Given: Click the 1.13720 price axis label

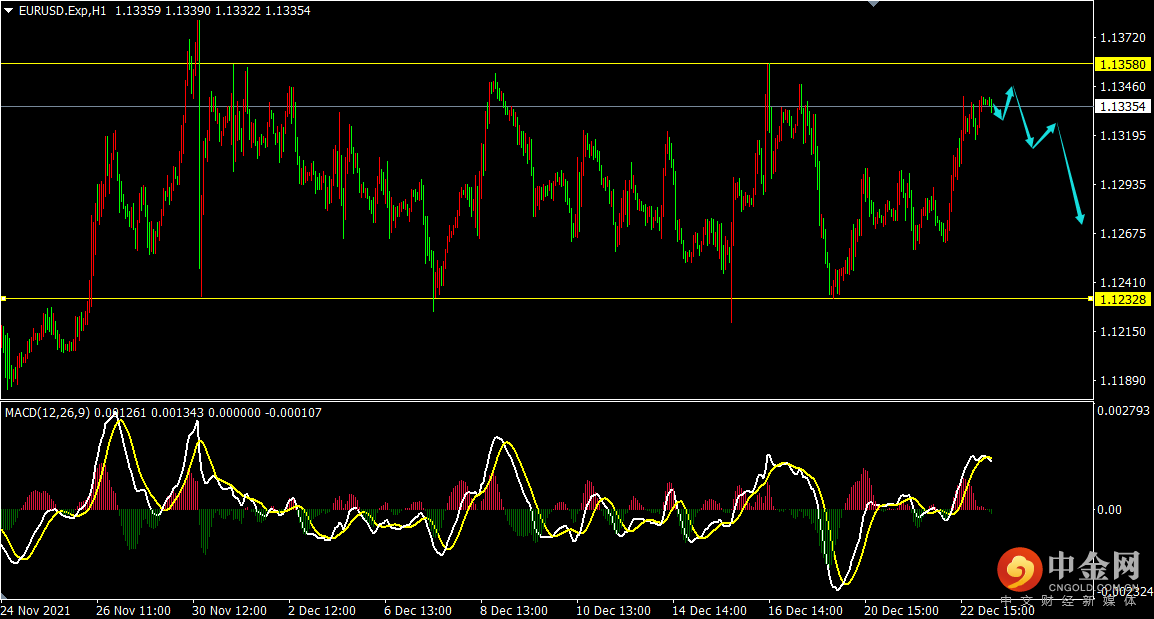Looking at the screenshot, I should coord(1122,38).
